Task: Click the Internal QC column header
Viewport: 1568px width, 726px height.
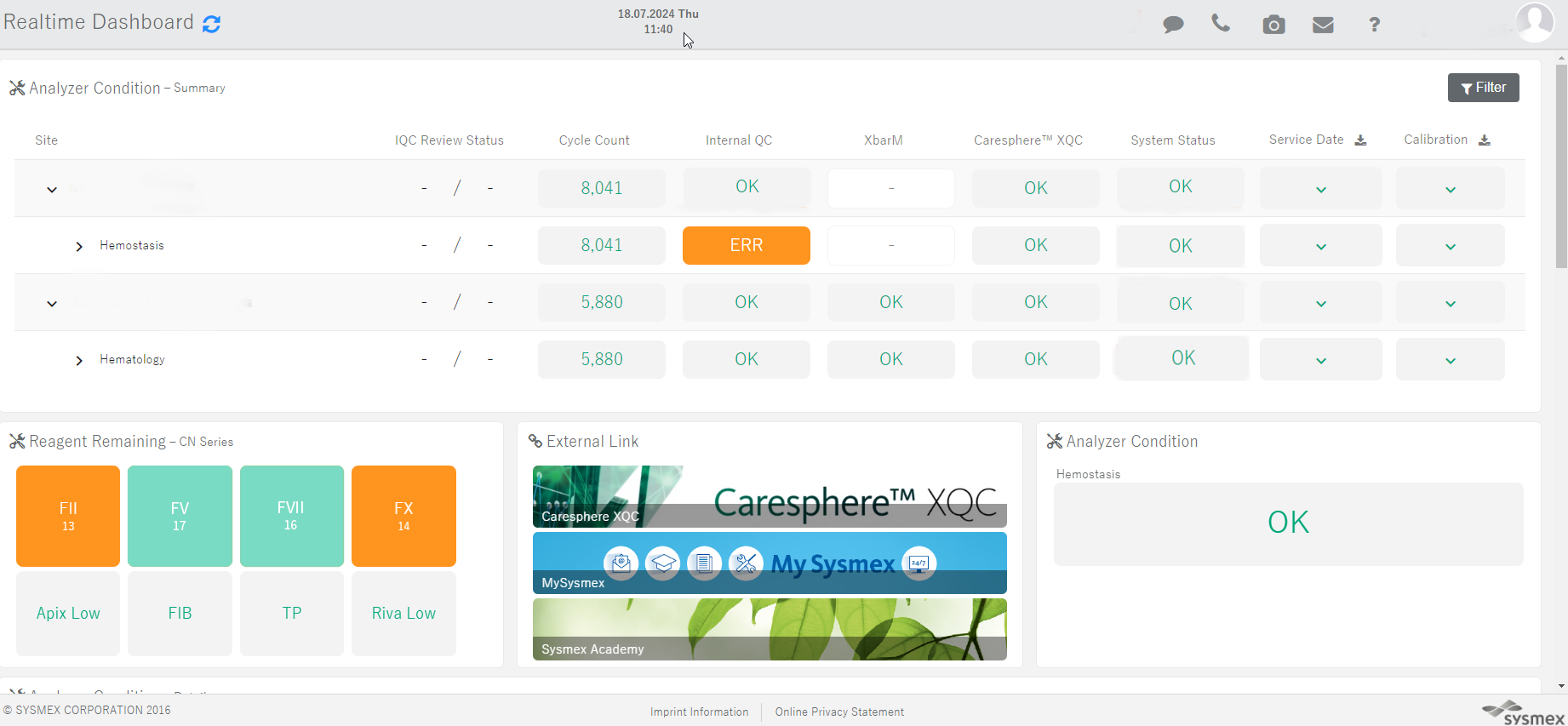Action: [x=739, y=140]
